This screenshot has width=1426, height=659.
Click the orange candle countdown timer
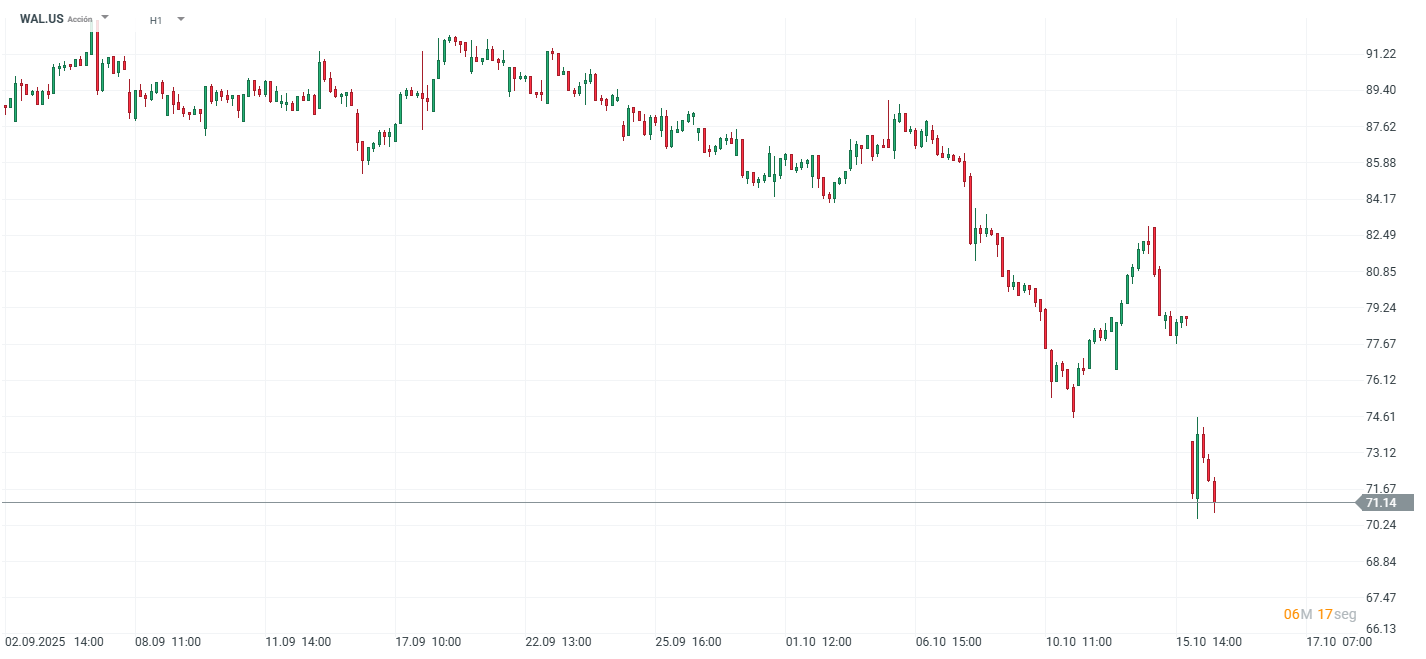coord(1320,614)
